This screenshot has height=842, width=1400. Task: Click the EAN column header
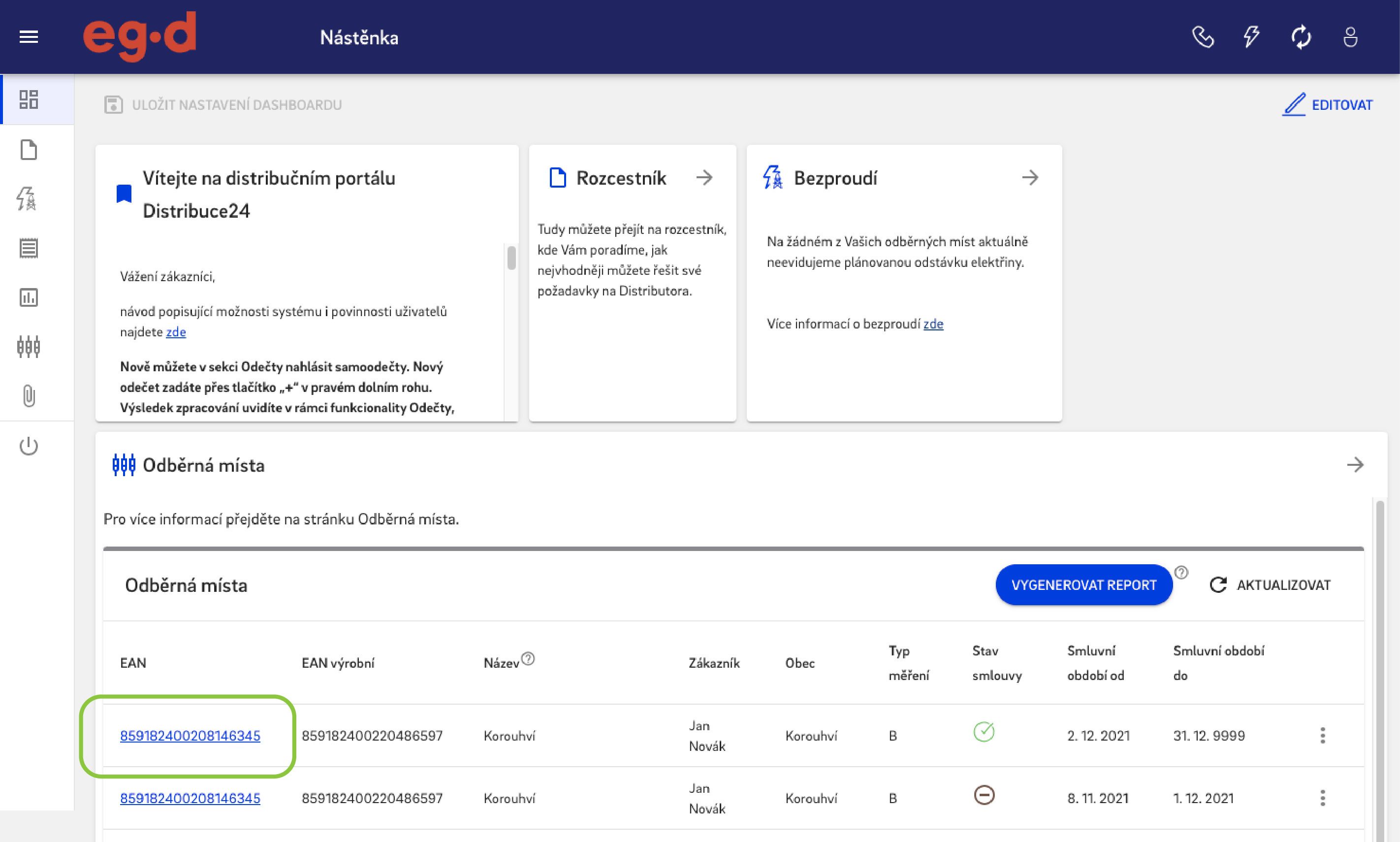(x=133, y=663)
